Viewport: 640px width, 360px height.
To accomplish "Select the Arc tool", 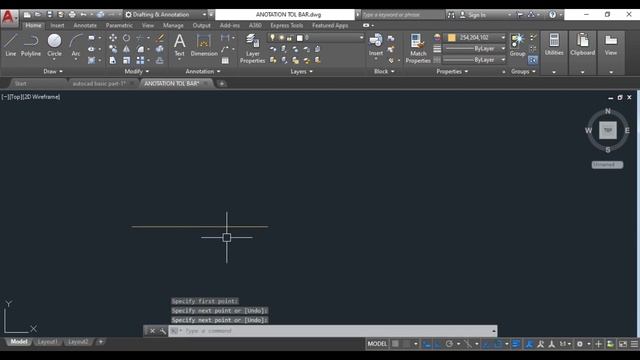I will [x=76, y=45].
